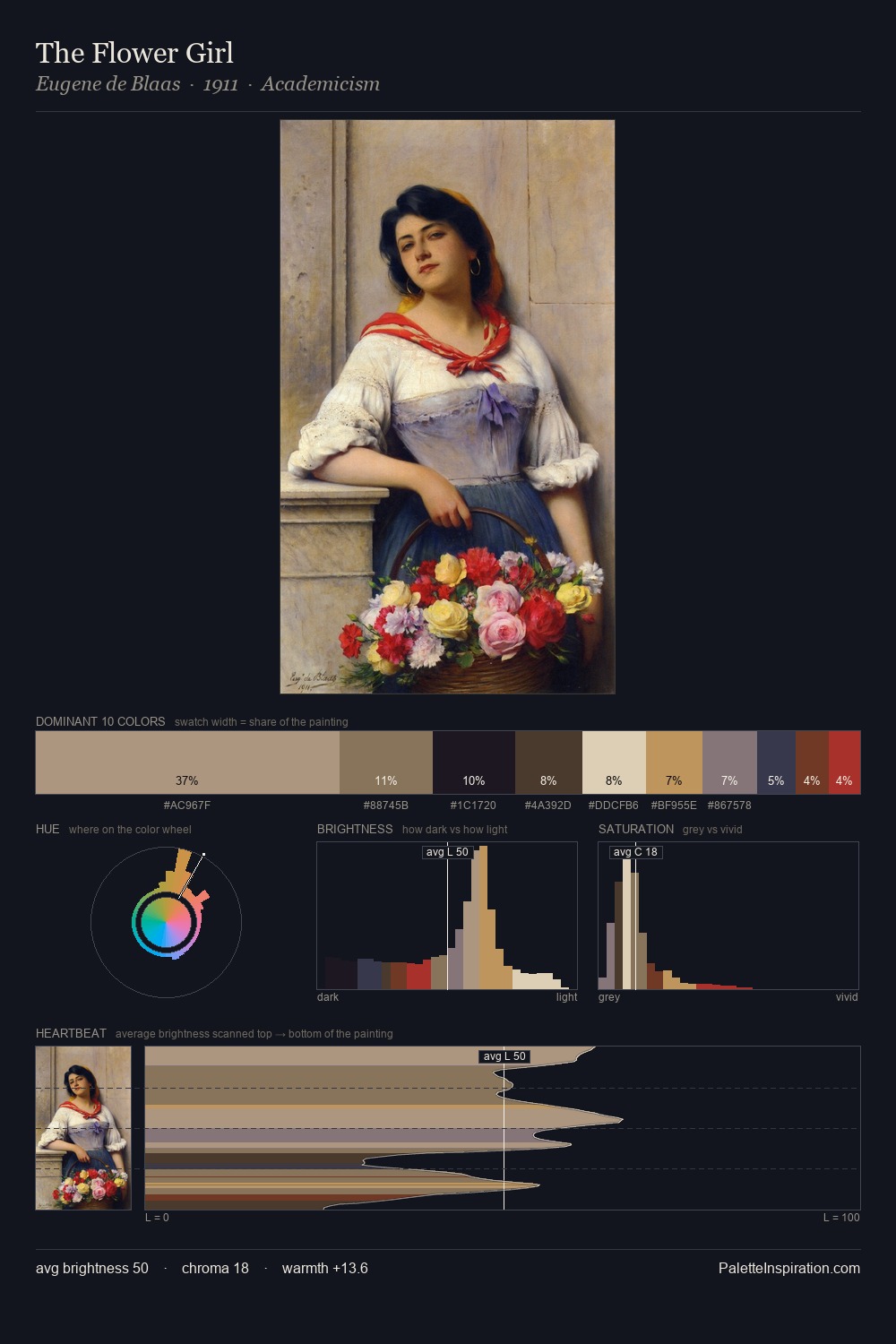Click the DOMINANT 10 COLORS heading
This screenshot has height=1344, width=896.
[x=100, y=721]
